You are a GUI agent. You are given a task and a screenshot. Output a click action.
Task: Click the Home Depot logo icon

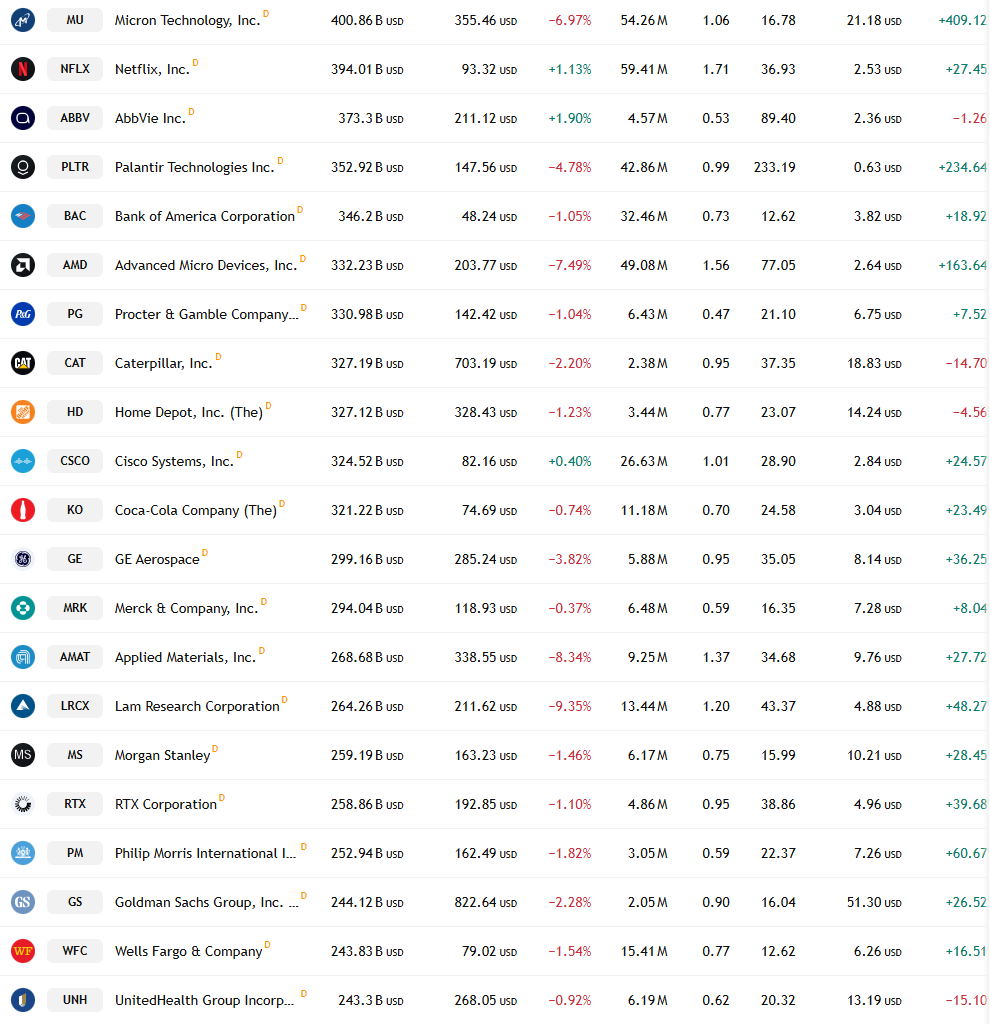(23, 412)
